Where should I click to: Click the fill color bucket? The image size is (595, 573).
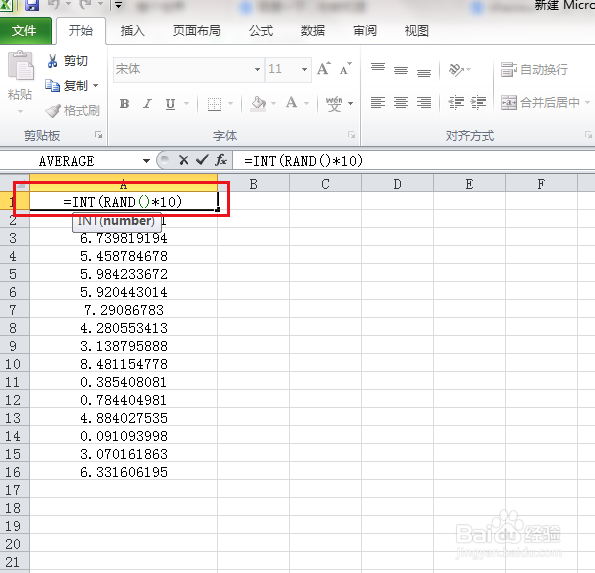pos(258,103)
